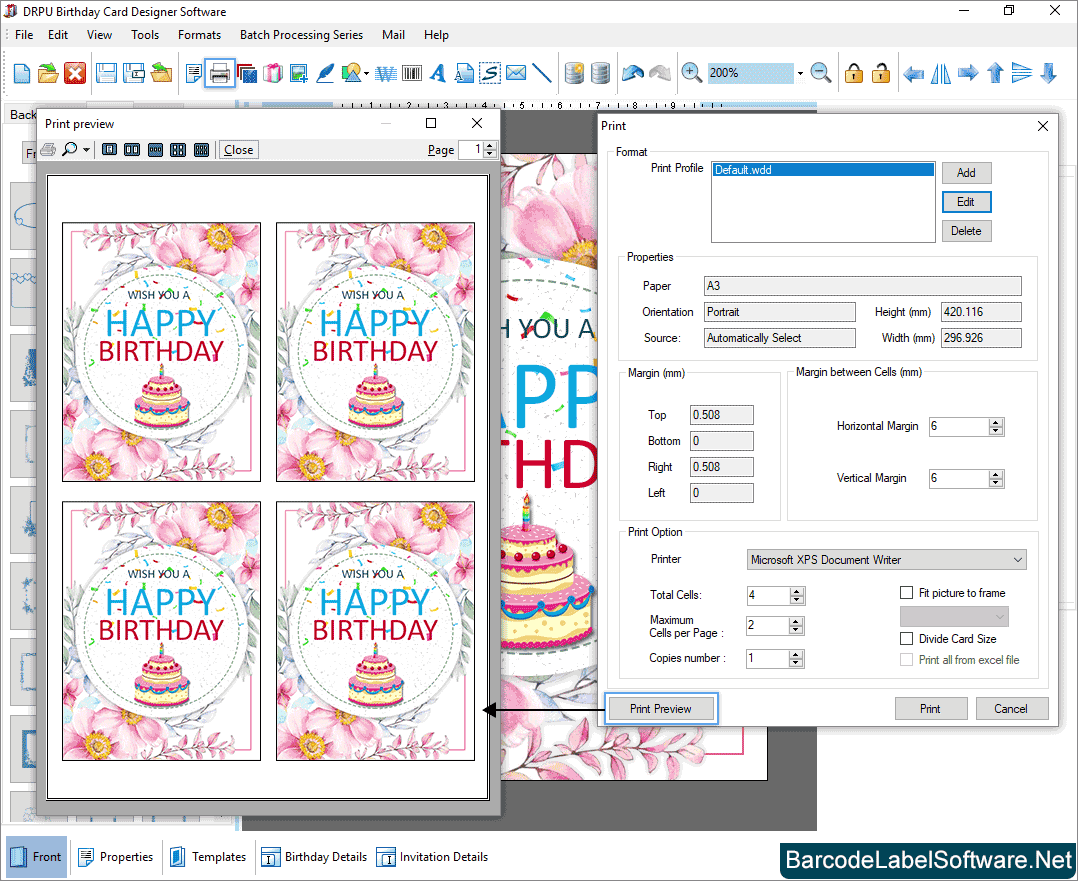Click the zoom in magnifier icon
Image resolution: width=1078 pixels, height=881 pixels.
691,73
